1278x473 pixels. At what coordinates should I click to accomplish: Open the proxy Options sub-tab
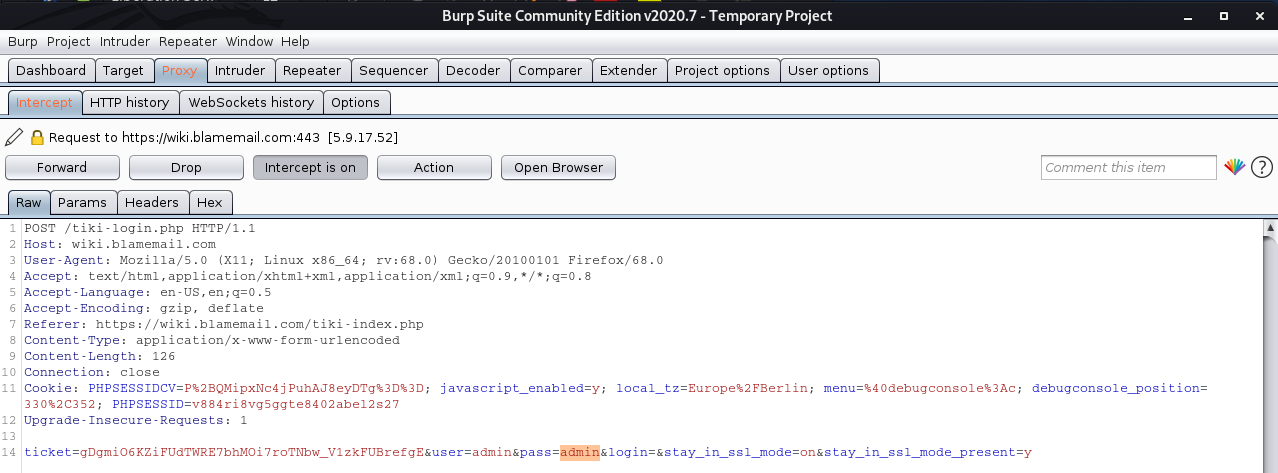[x=355, y=102]
